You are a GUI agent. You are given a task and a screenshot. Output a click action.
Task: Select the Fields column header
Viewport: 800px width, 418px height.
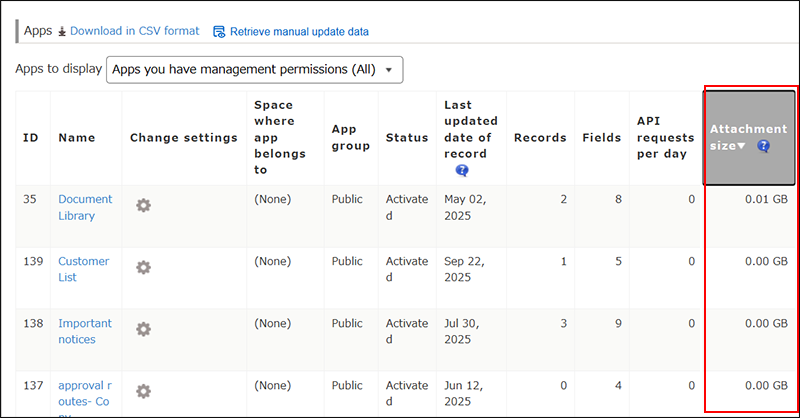click(601, 138)
